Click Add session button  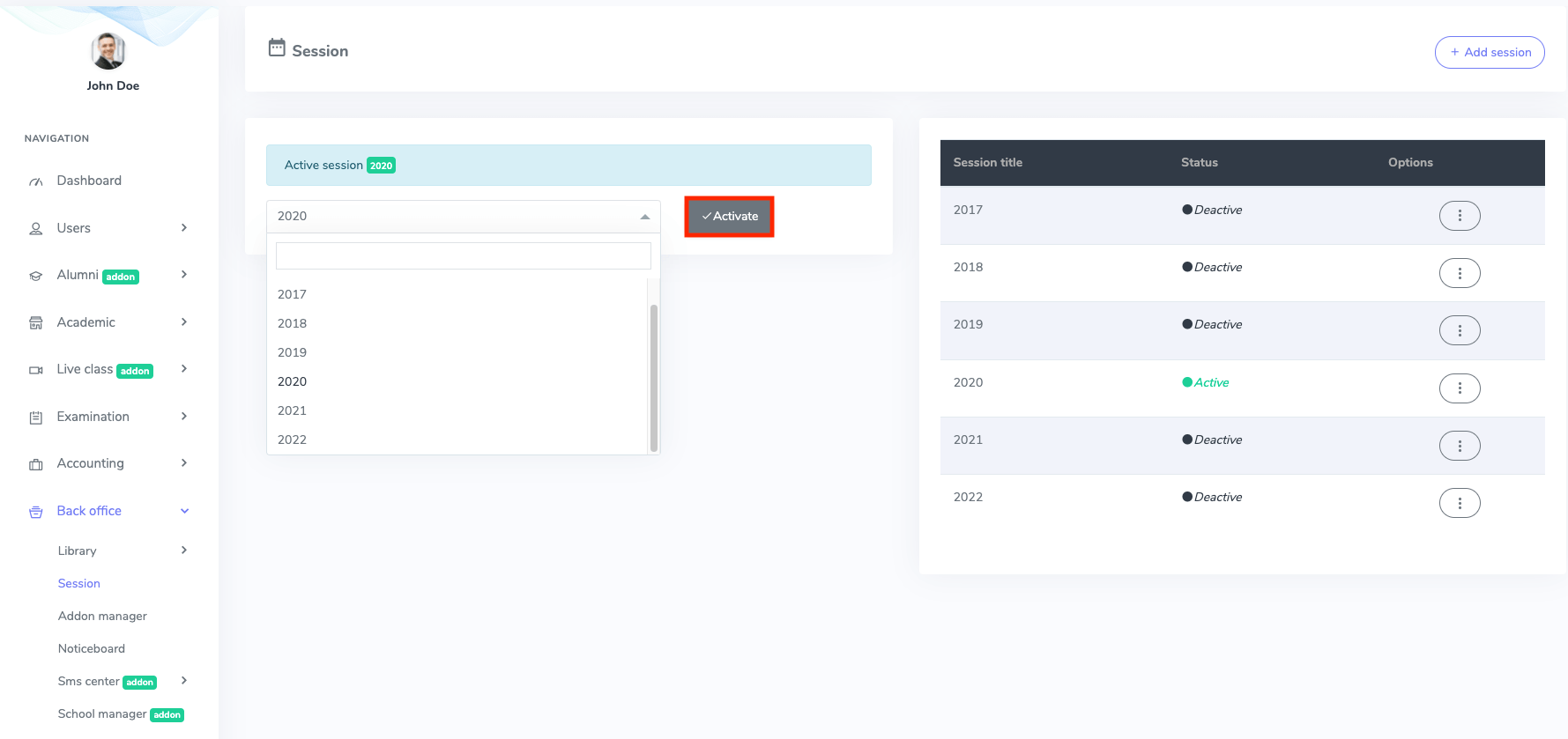pyautogui.click(x=1489, y=52)
